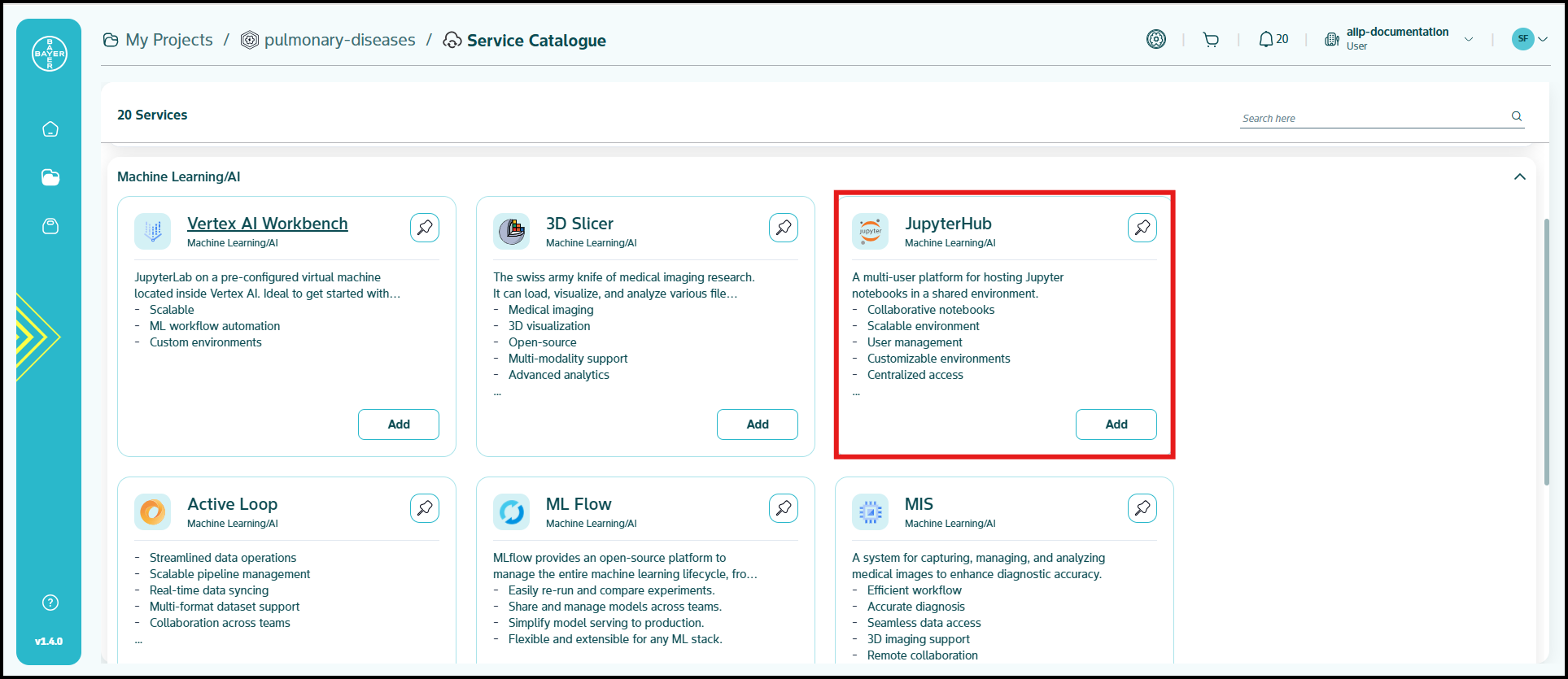Open the storage bucket sidebar icon
This screenshot has height=679, width=1568.
[50, 226]
